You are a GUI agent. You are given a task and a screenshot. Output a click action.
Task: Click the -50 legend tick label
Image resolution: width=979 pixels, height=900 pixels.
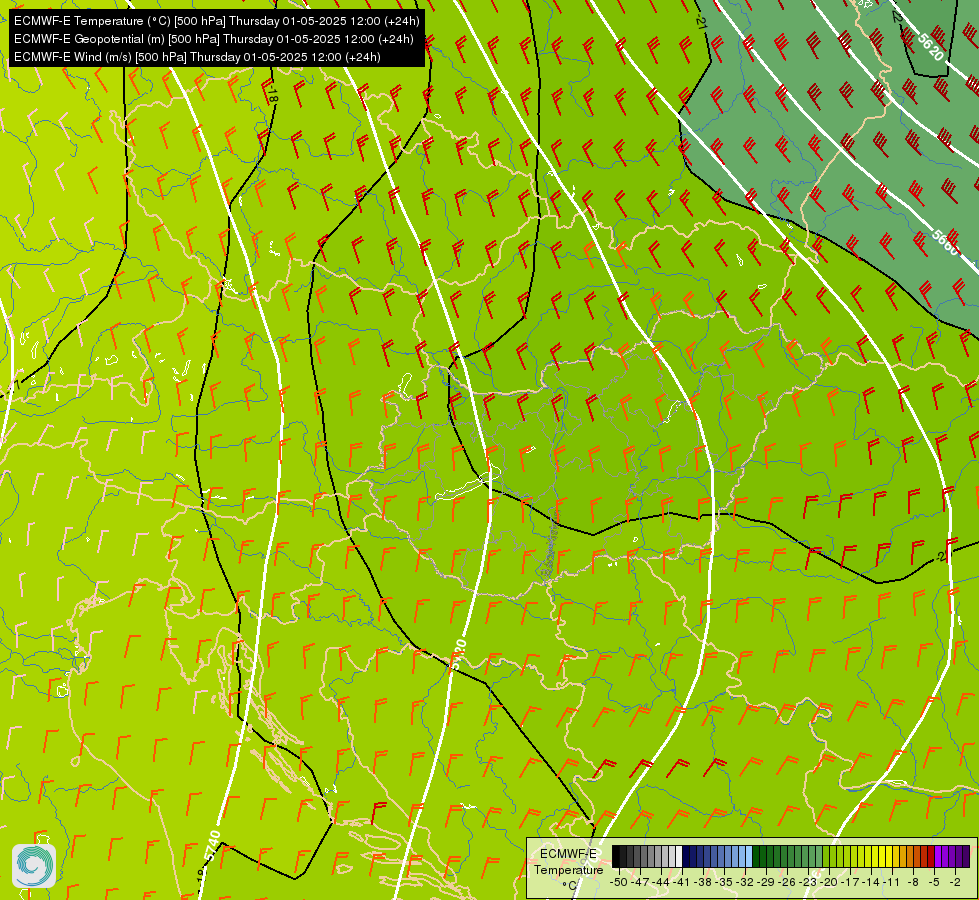pyautogui.click(x=619, y=883)
